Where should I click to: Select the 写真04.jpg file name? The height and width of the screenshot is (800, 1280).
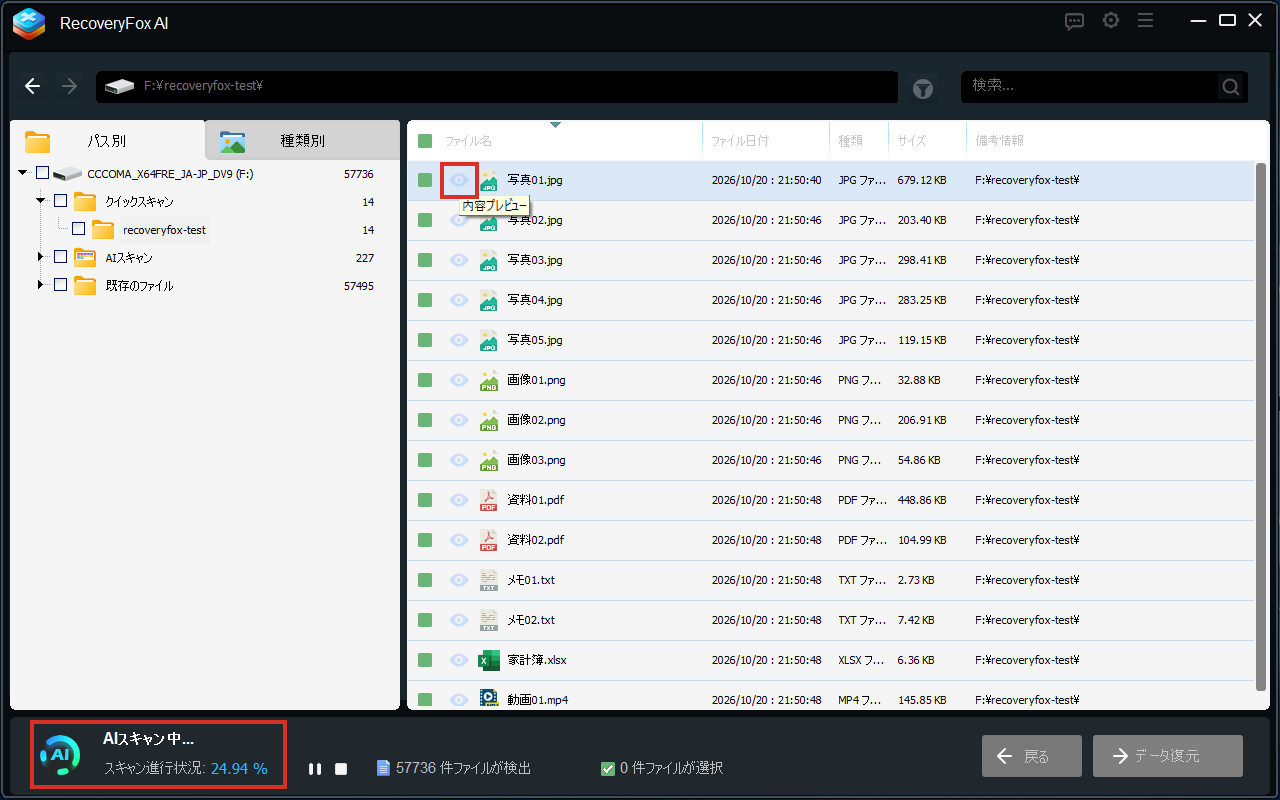[x=535, y=300]
